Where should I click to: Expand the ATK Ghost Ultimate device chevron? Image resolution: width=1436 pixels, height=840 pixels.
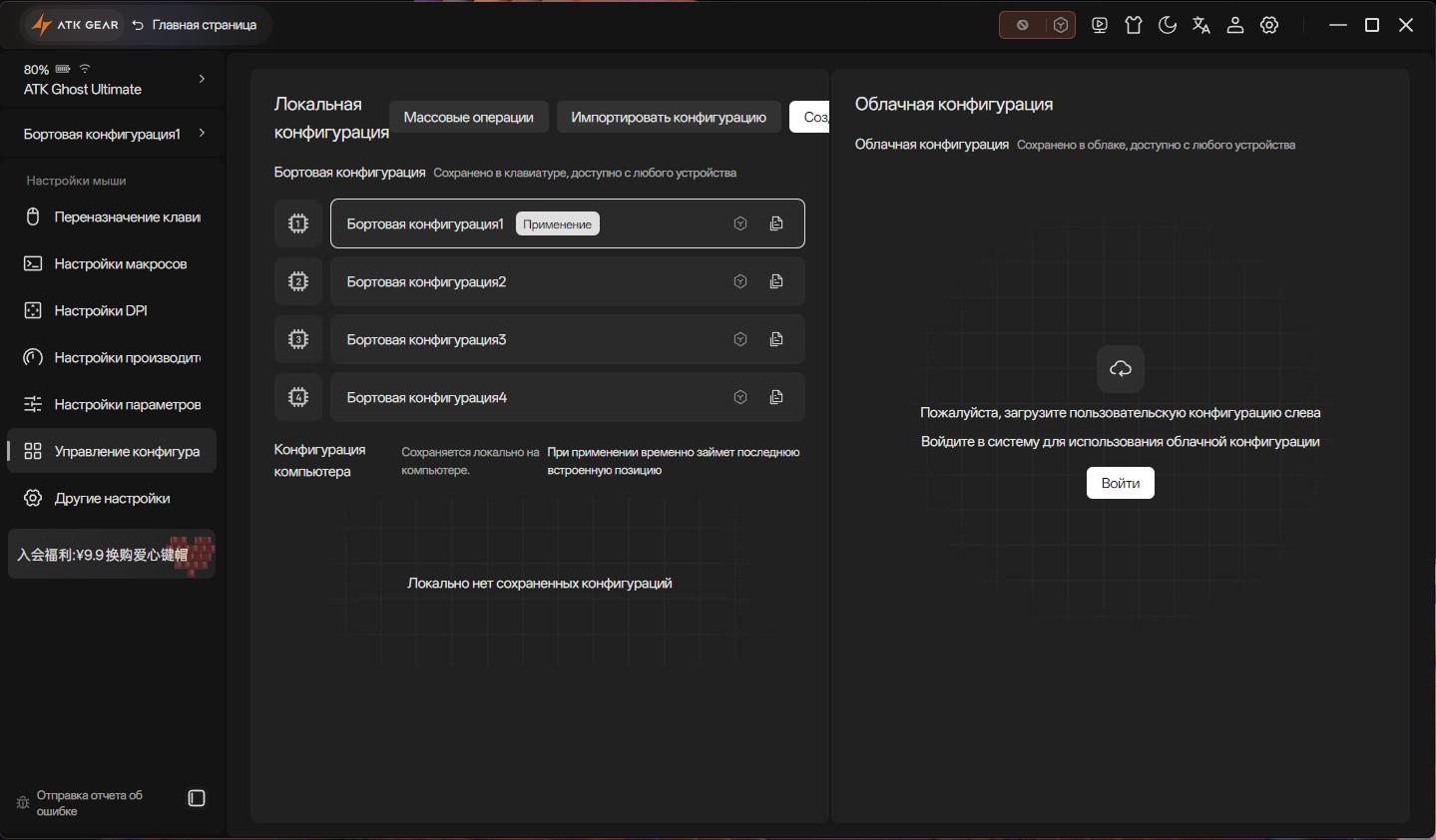click(202, 79)
